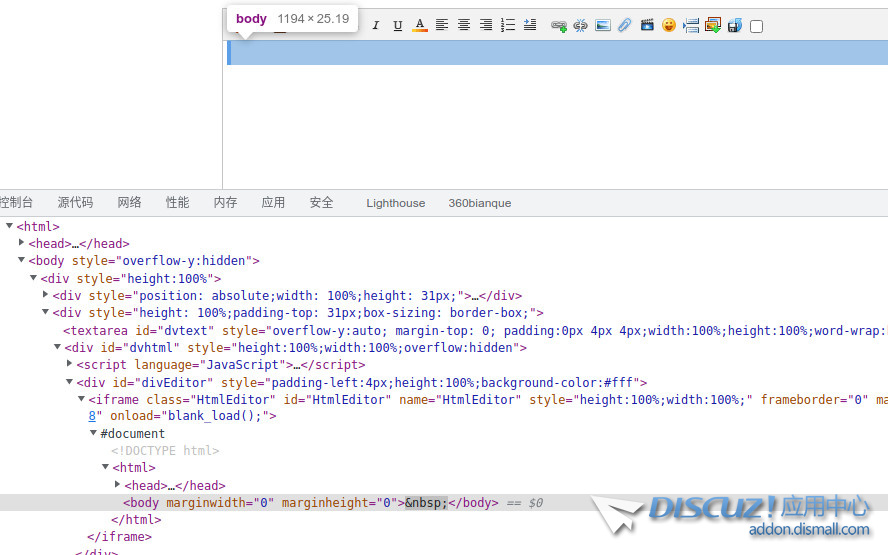The height and width of the screenshot is (555, 888).
Task: Expand the script language JavaScript node
Action: tap(69, 364)
